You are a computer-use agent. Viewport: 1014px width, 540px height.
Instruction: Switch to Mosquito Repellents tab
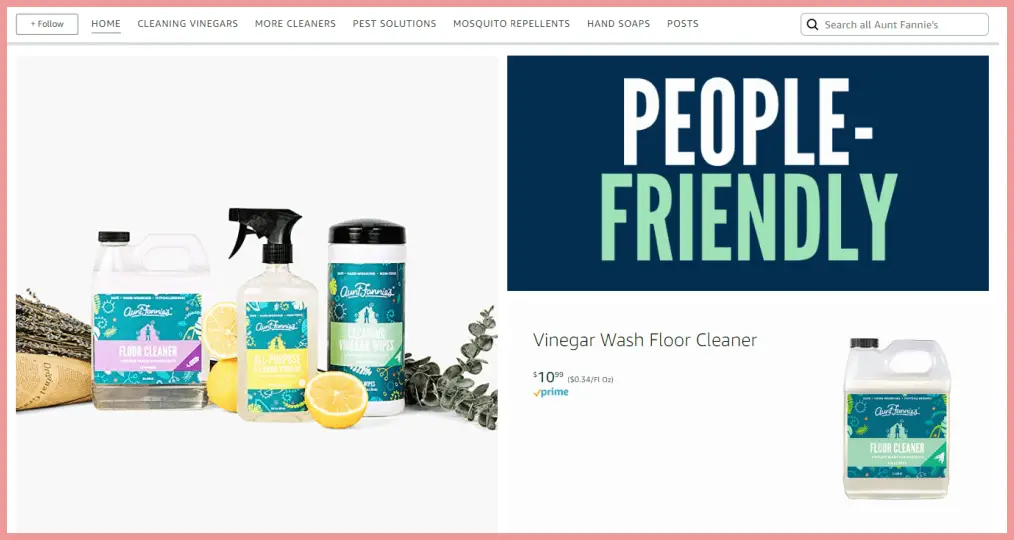512,24
